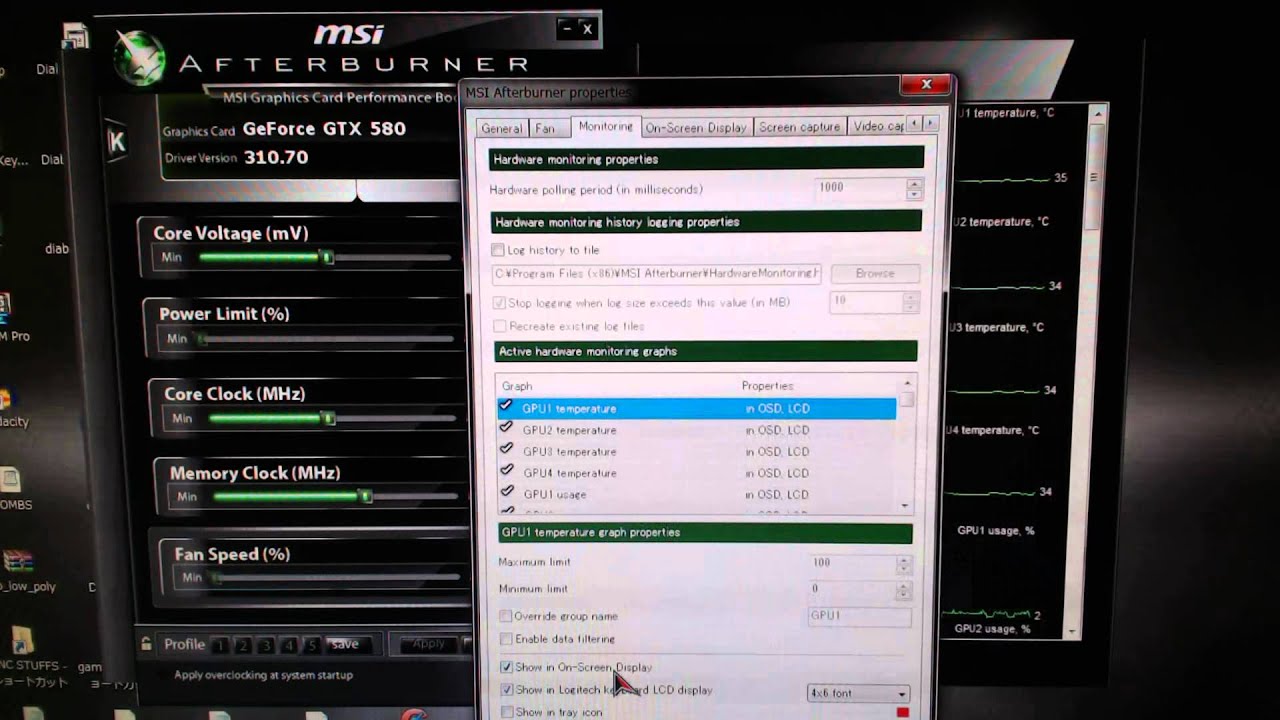The image size is (1280, 720).
Task: Open the 4x6 font dropdown
Action: 858,693
